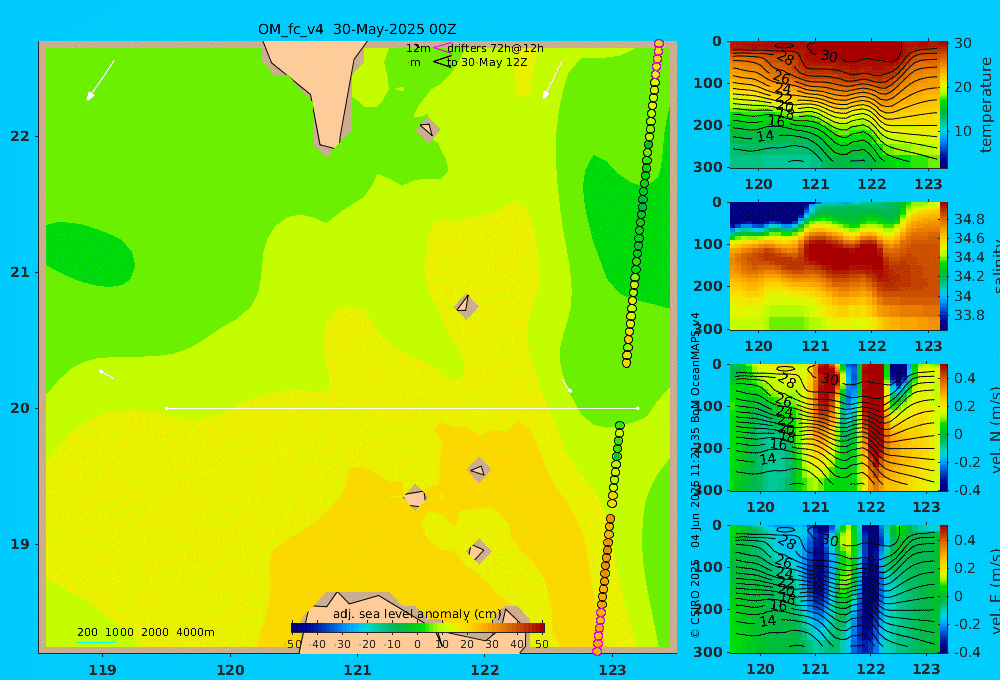The width and height of the screenshot is (1000, 680).
Task: Select the island marker near 121.4°E, 19.3°N
Action: pos(415,497)
